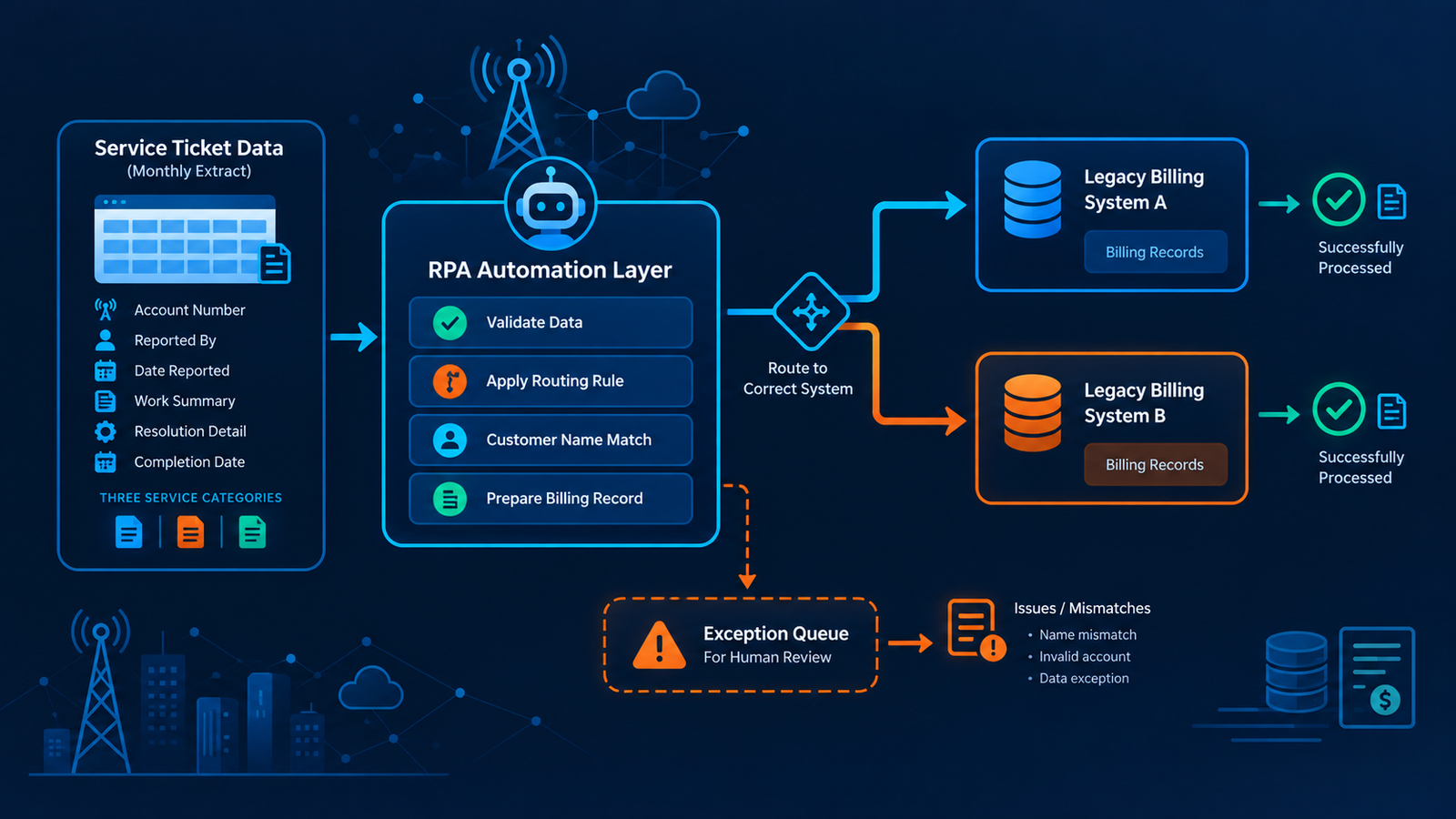Click the Billing Records button in System A

[x=1156, y=252]
